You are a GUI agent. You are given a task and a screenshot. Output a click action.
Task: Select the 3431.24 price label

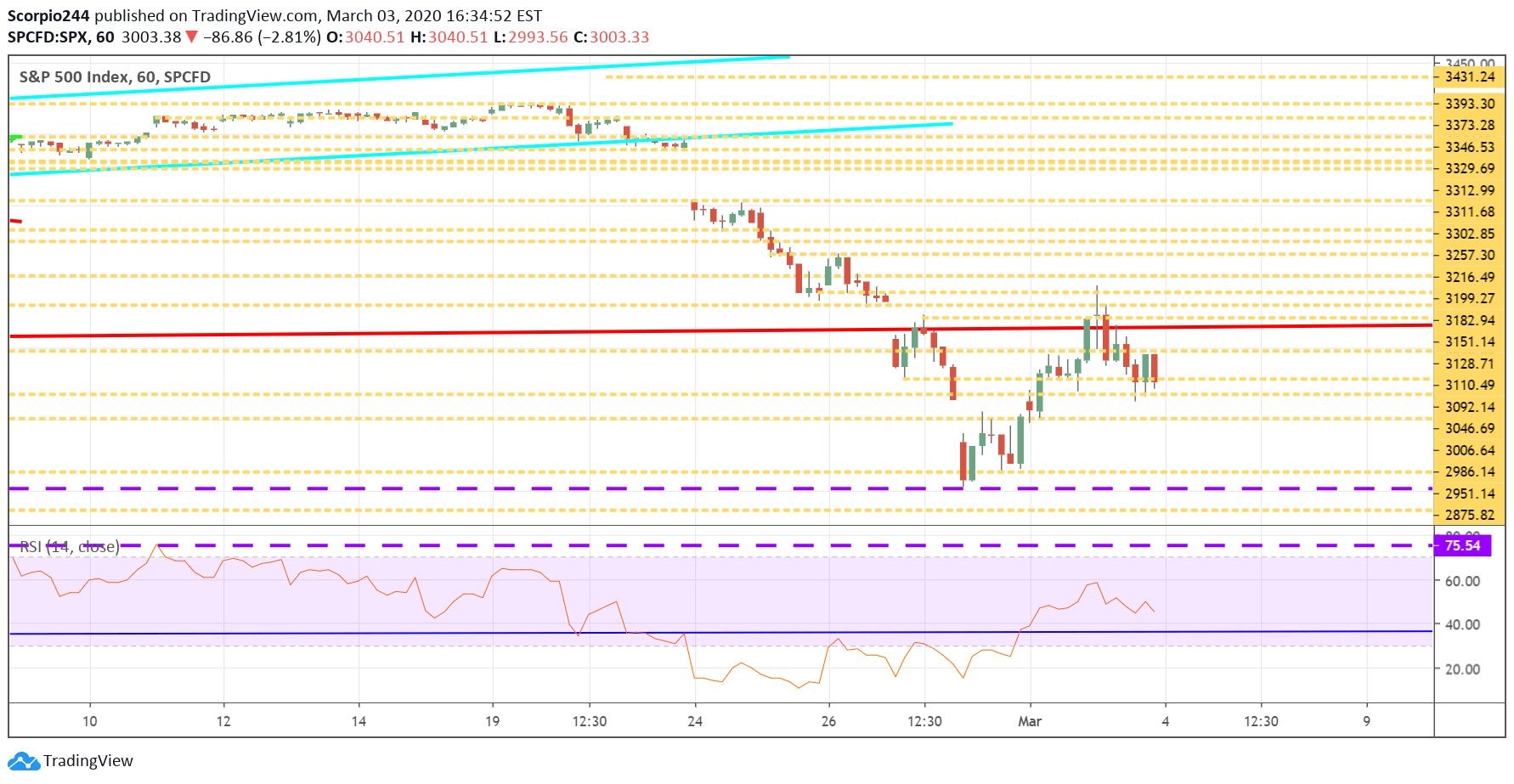[1470, 76]
